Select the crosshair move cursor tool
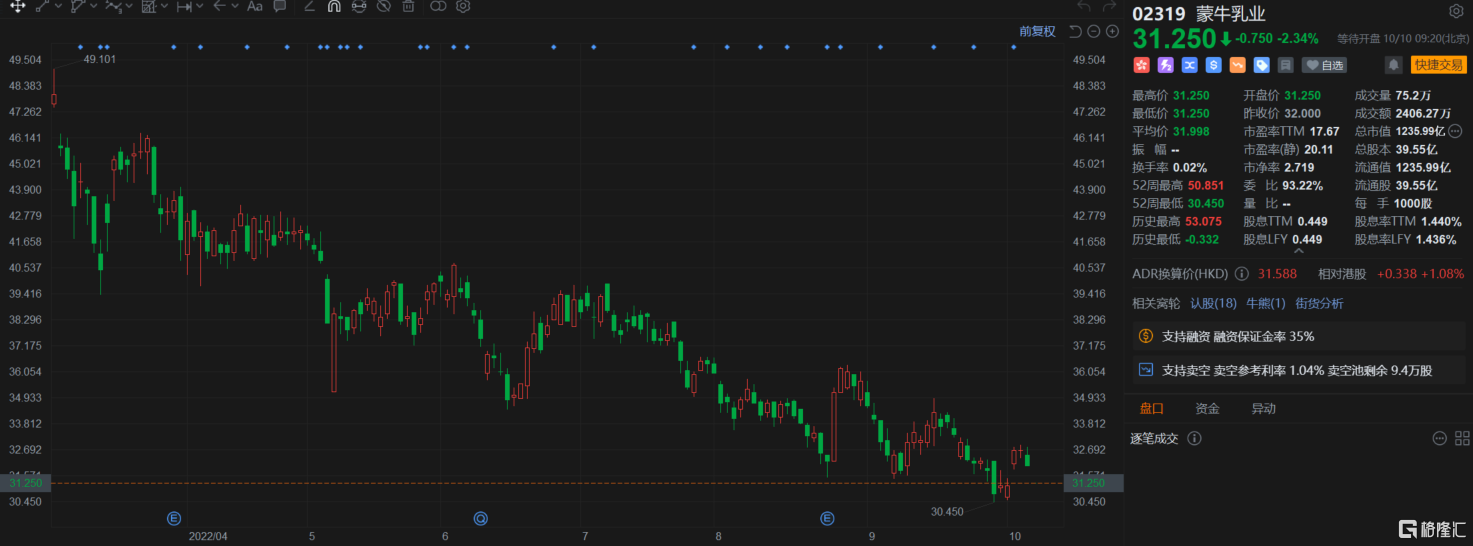 [17, 6]
